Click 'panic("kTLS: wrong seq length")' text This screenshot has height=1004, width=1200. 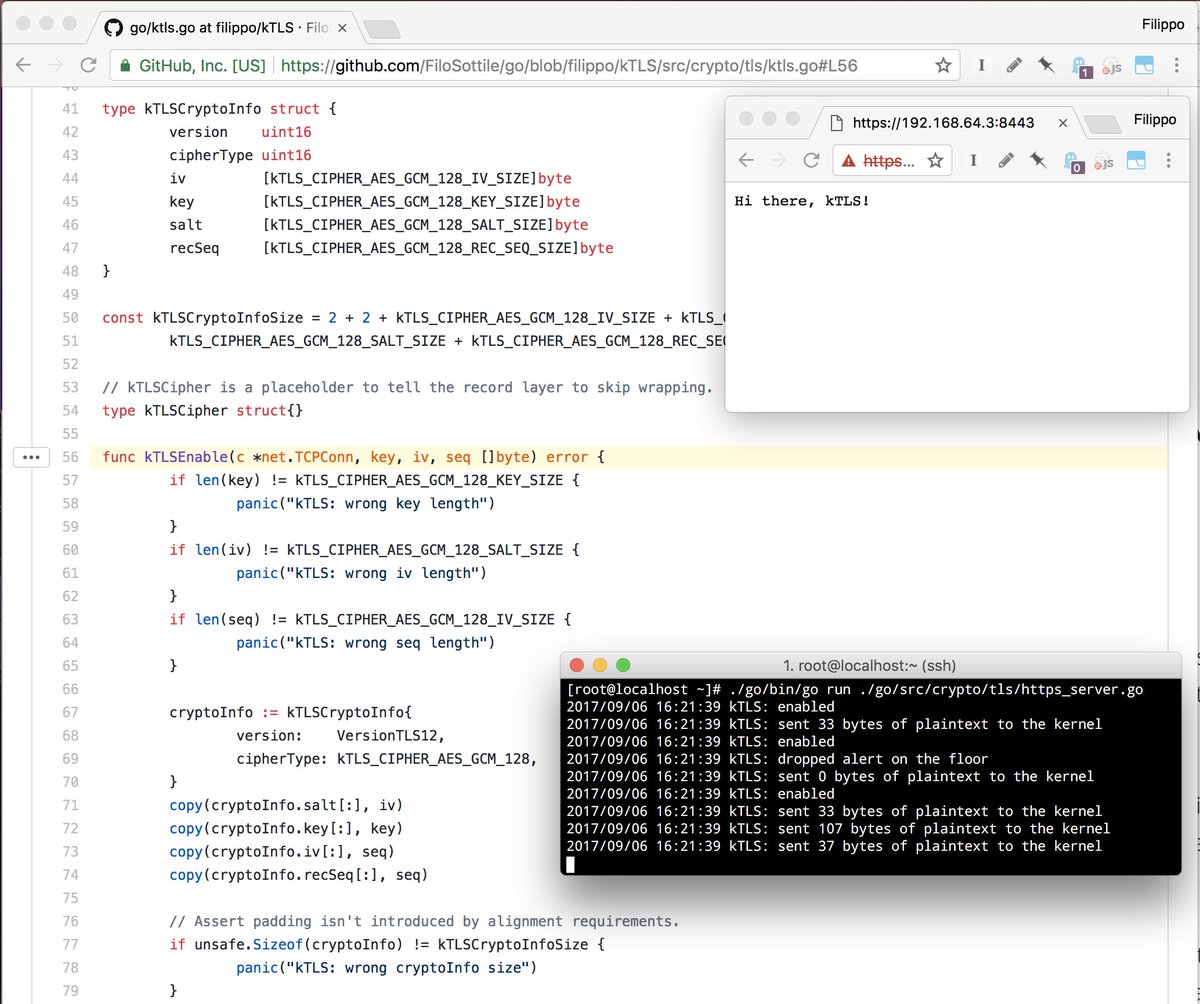[x=366, y=643]
